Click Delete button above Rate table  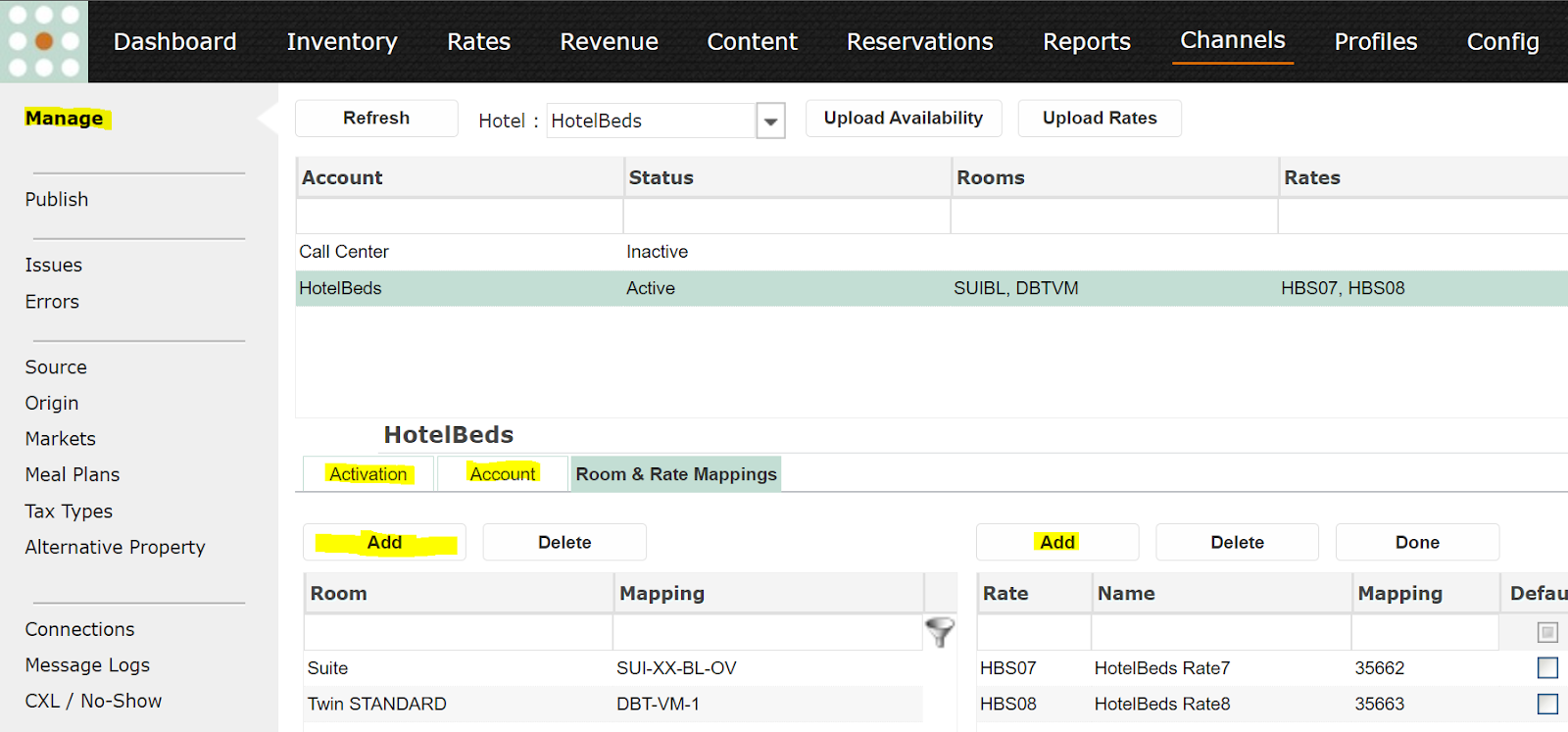pyautogui.click(x=1238, y=542)
